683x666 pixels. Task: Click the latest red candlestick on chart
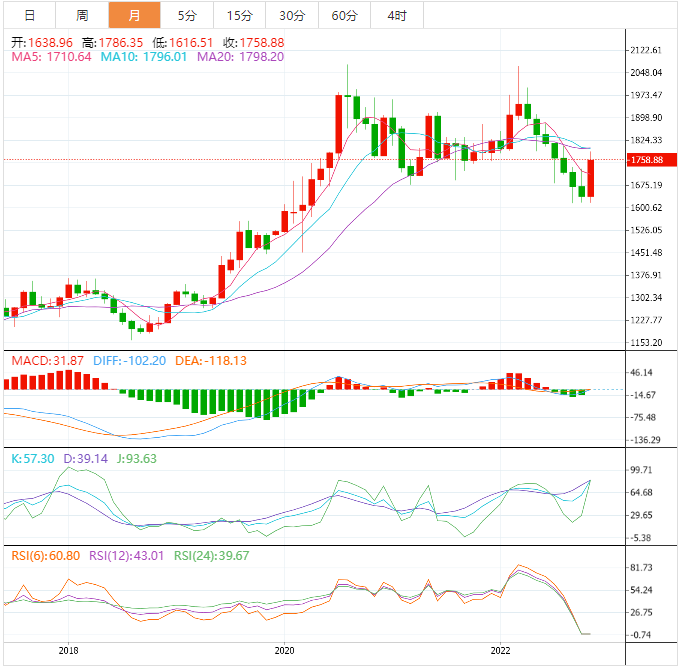(x=592, y=178)
